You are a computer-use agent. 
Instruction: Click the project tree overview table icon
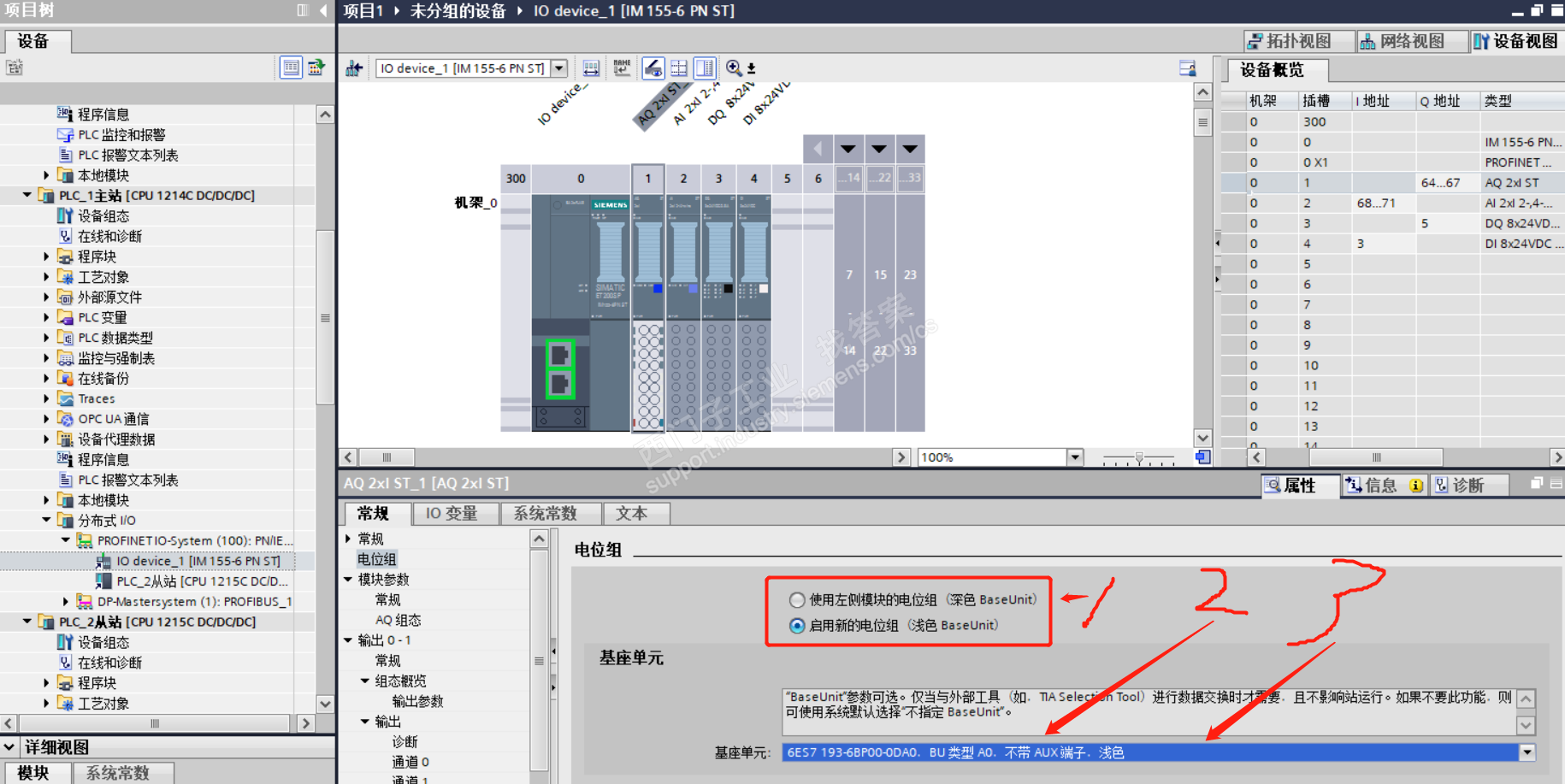pyautogui.click(x=291, y=68)
